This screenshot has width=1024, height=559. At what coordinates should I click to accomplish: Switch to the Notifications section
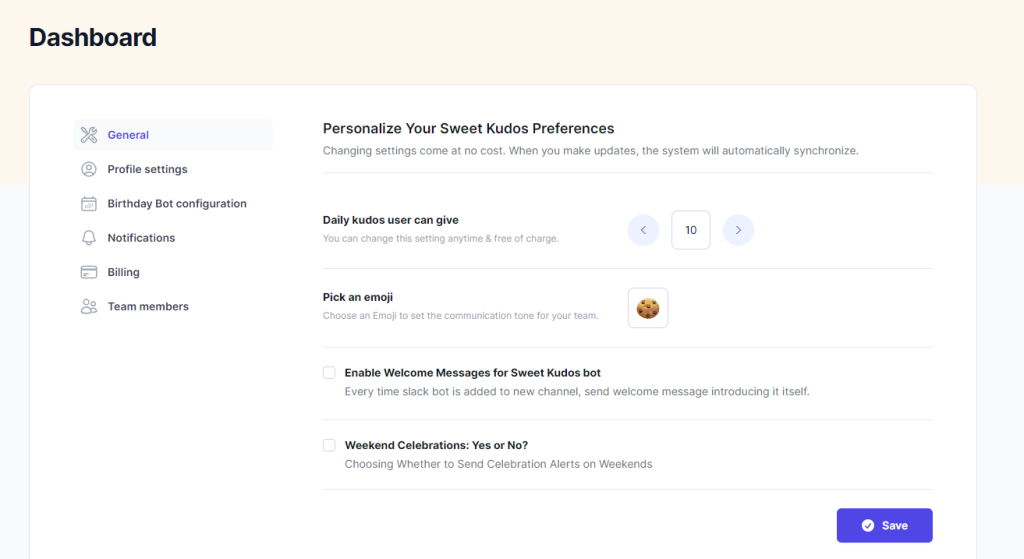pos(141,238)
